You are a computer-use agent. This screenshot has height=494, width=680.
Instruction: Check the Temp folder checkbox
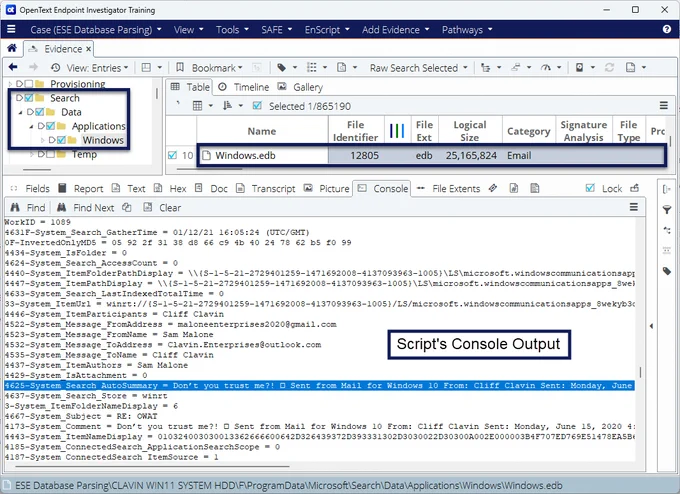50,154
